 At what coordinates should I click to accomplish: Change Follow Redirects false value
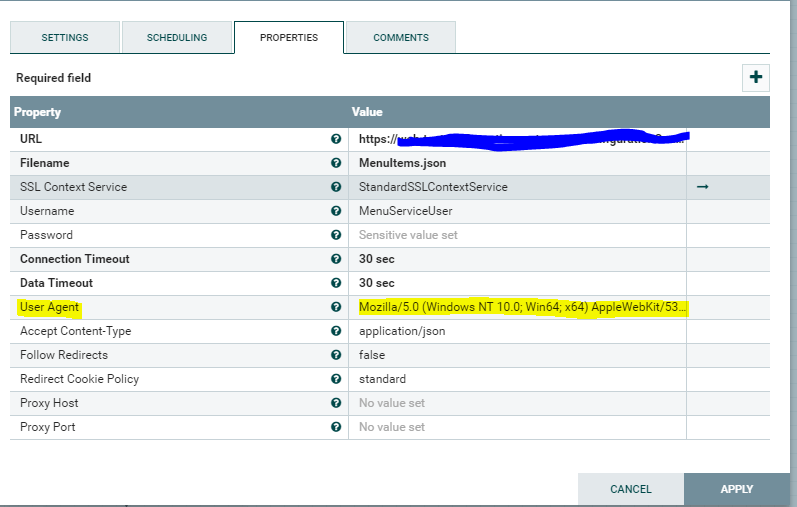pos(517,354)
